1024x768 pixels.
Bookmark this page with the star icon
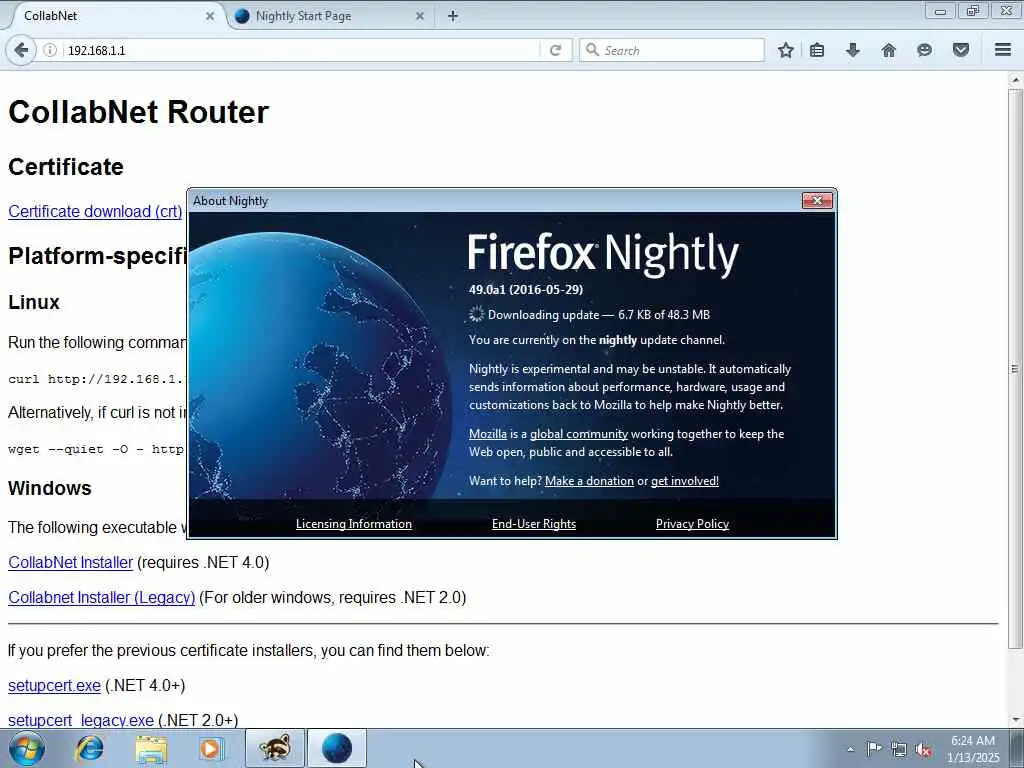(786, 50)
